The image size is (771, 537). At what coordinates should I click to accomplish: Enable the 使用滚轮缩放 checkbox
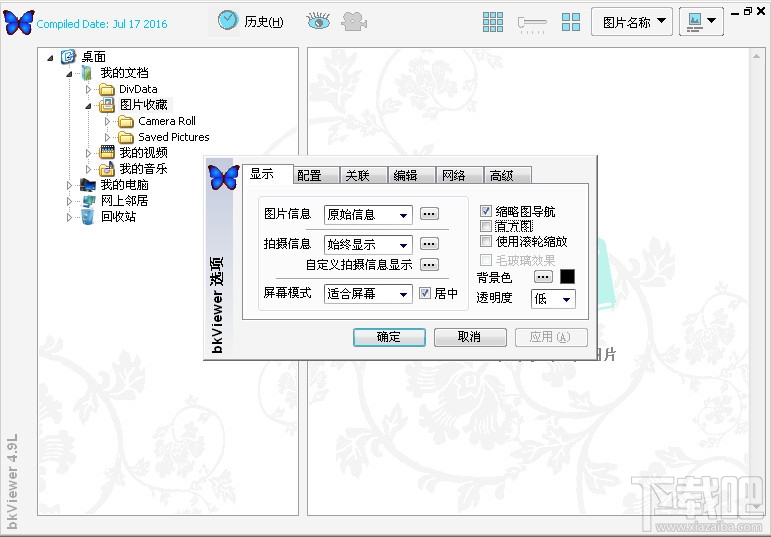[x=486, y=241]
